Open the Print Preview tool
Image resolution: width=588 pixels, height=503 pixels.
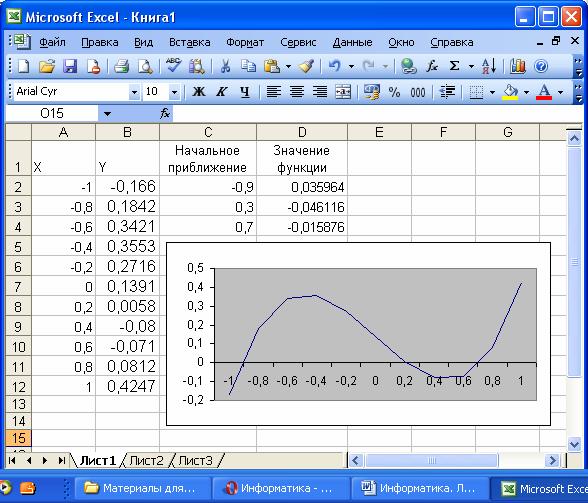tap(145, 66)
